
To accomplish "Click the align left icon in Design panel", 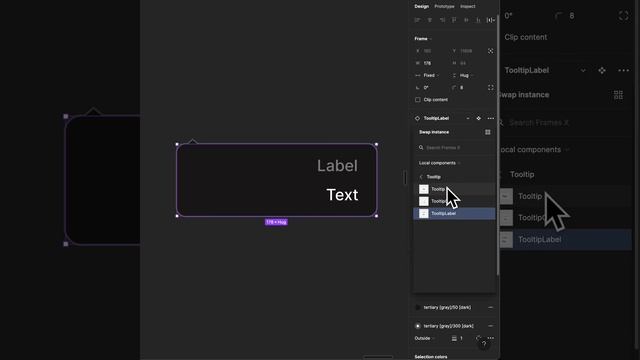I will tap(417, 20).
